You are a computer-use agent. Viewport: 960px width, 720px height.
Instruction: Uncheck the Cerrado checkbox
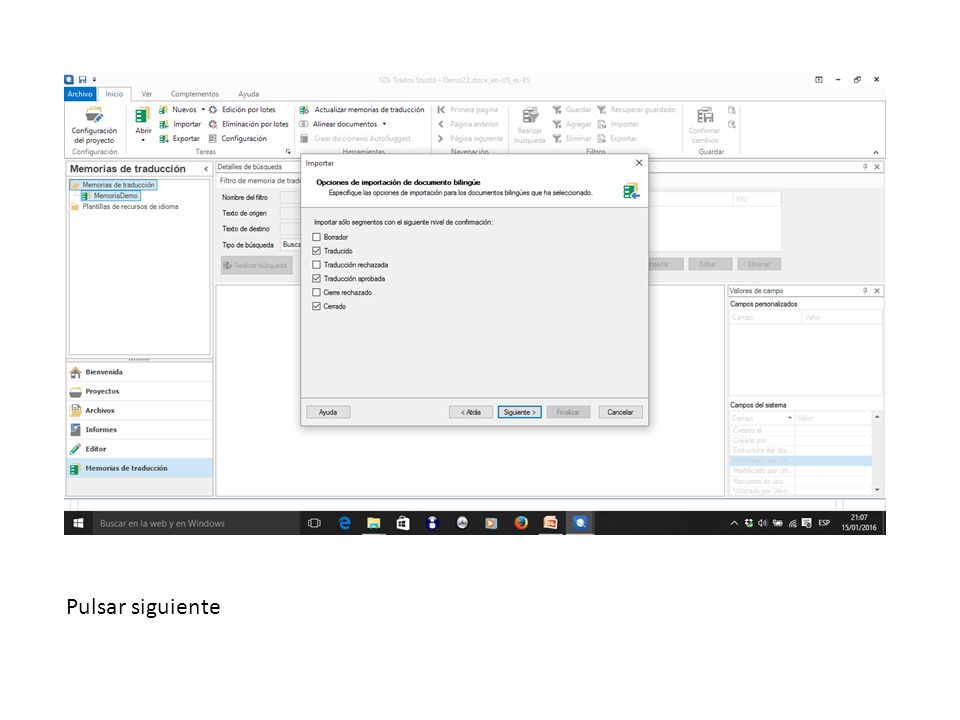pyautogui.click(x=317, y=306)
